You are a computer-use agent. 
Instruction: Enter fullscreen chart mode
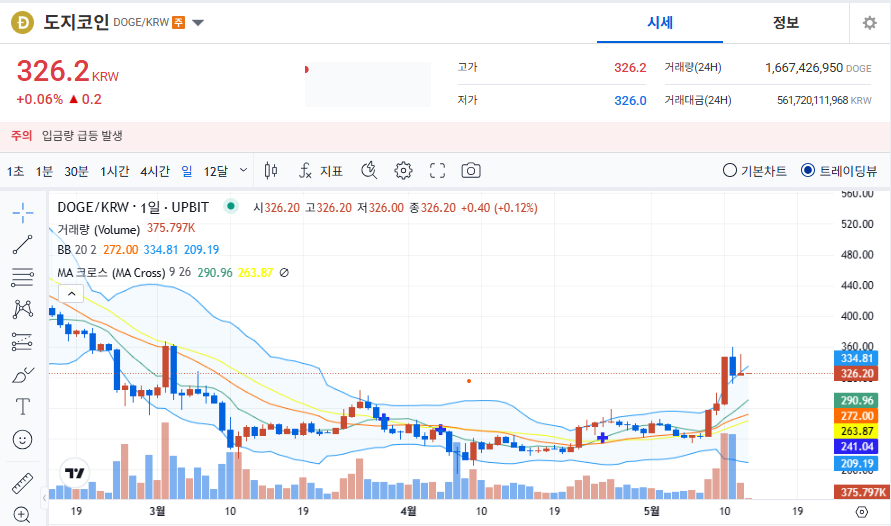pyautogui.click(x=437, y=170)
